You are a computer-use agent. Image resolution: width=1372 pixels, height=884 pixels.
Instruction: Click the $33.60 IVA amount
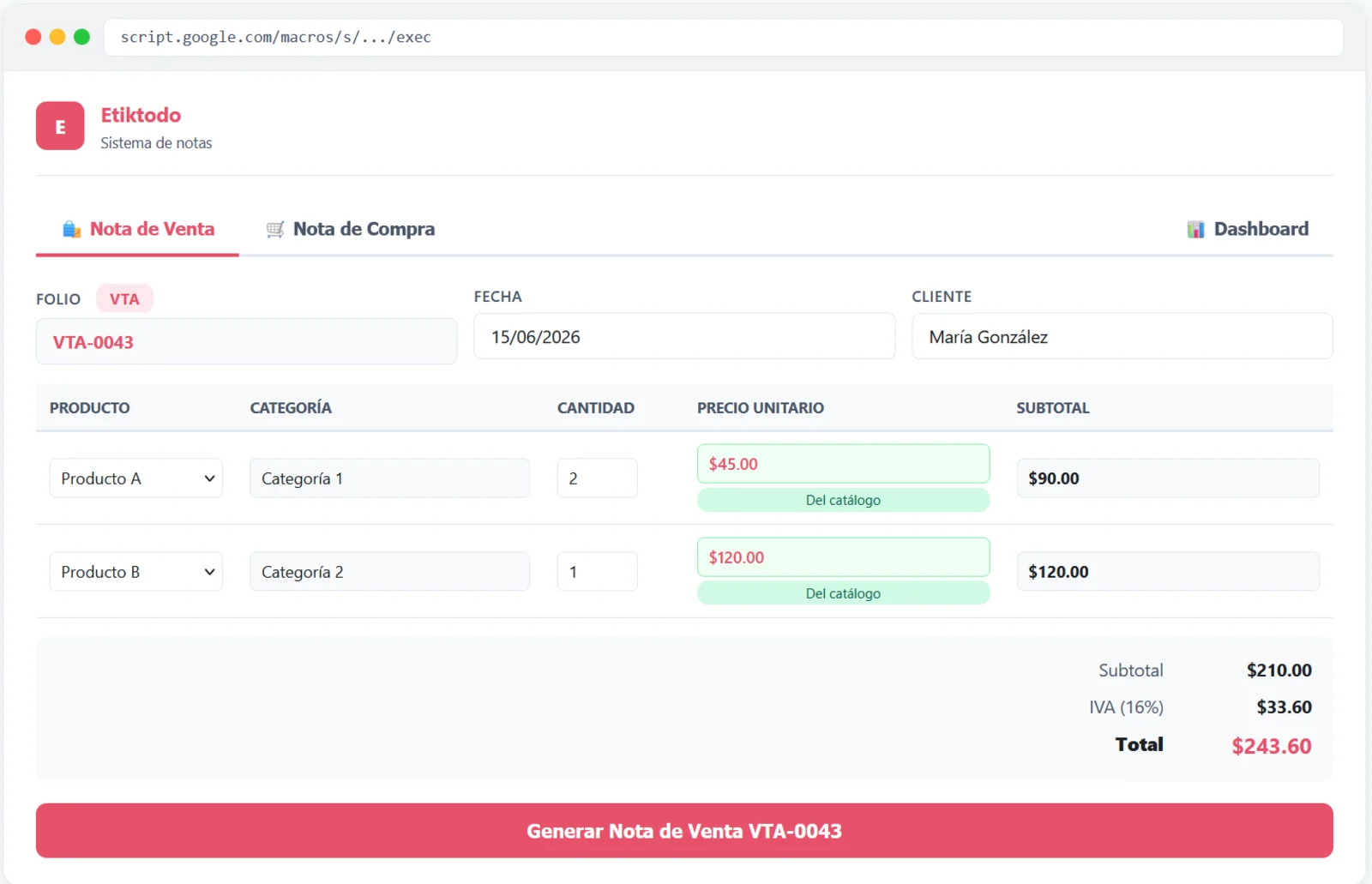pos(1285,707)
